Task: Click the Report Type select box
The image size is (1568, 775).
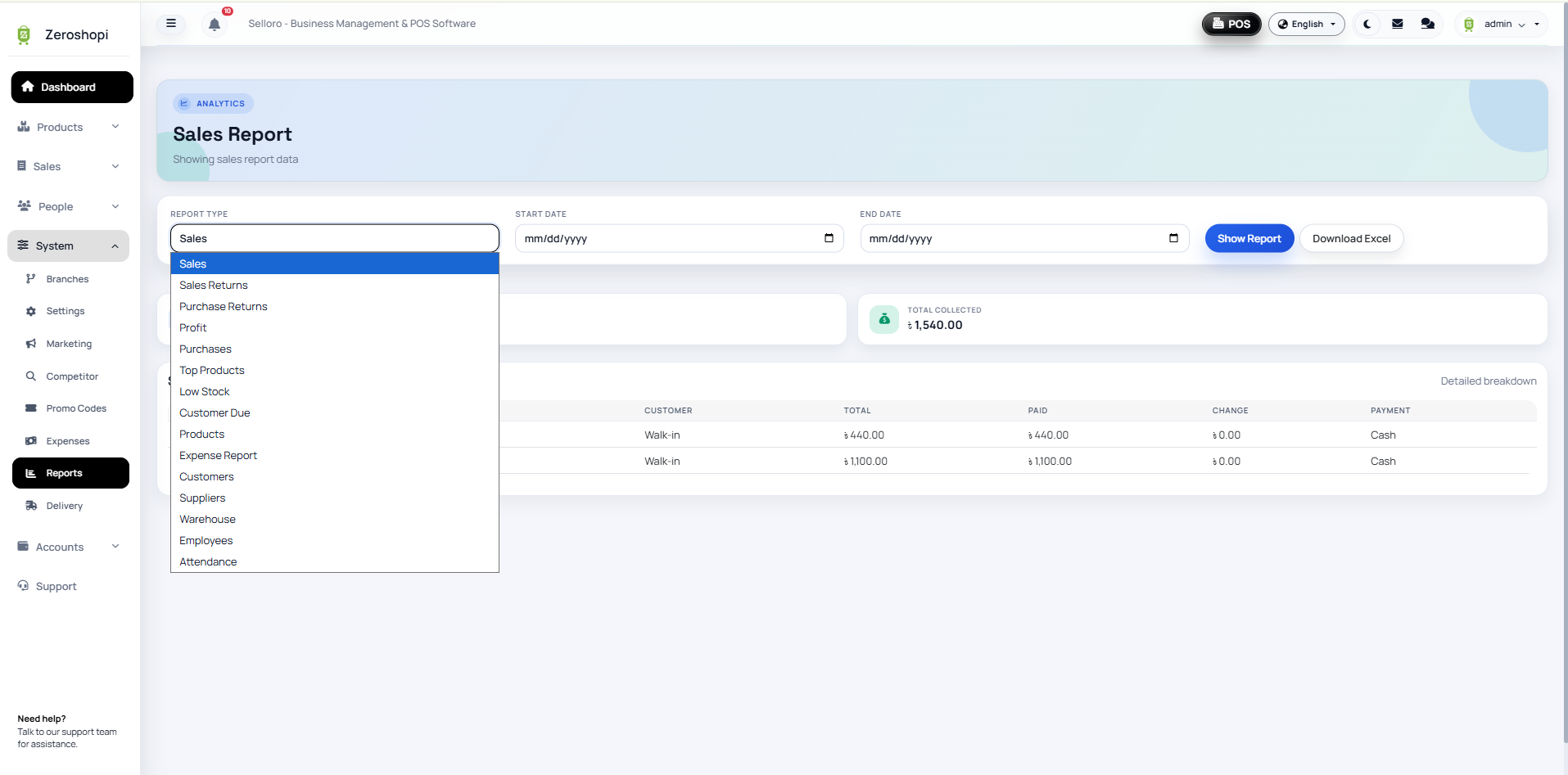Action: pyautogui.click(x=335, y=238)
